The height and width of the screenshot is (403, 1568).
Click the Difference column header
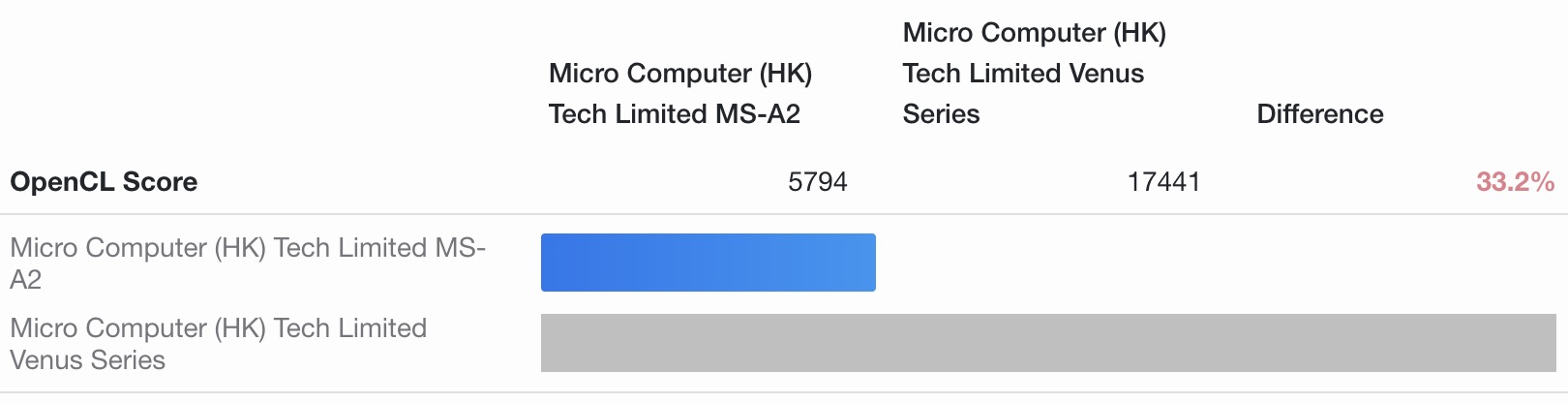pyautogui.click(x=1319, y=114)
